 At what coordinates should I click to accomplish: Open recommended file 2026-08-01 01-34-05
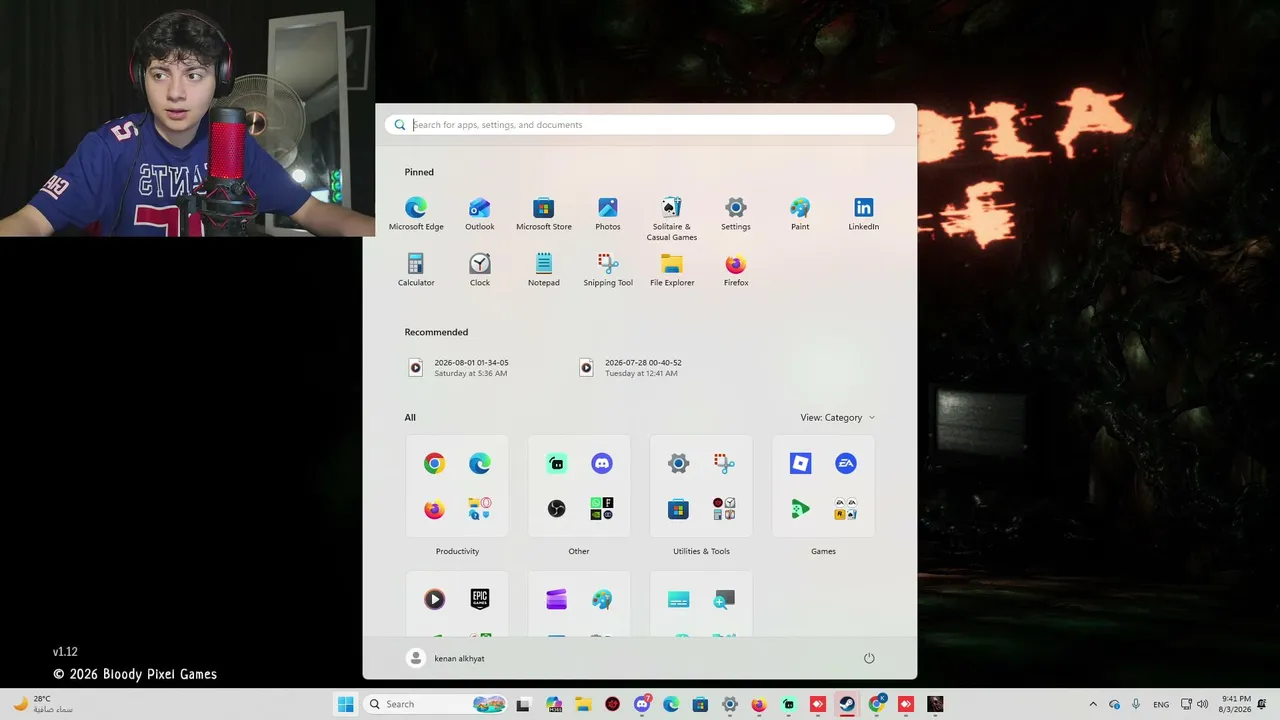(x=458, y=368)
